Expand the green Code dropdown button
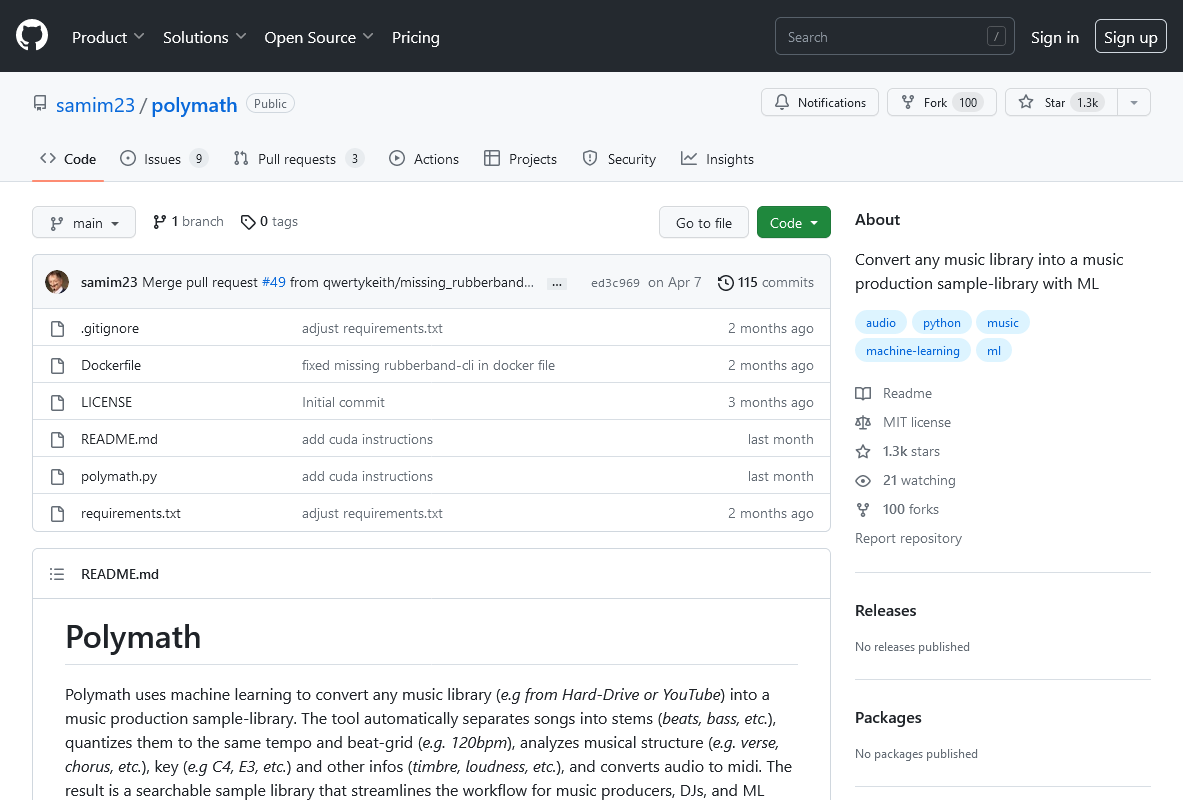 (x=793, y=223)
